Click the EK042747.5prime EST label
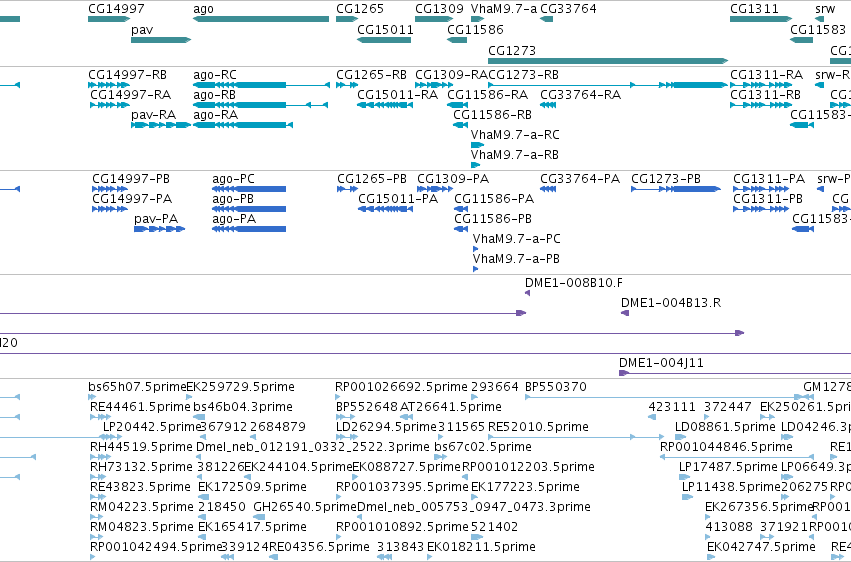 click(x=761, y=547)
